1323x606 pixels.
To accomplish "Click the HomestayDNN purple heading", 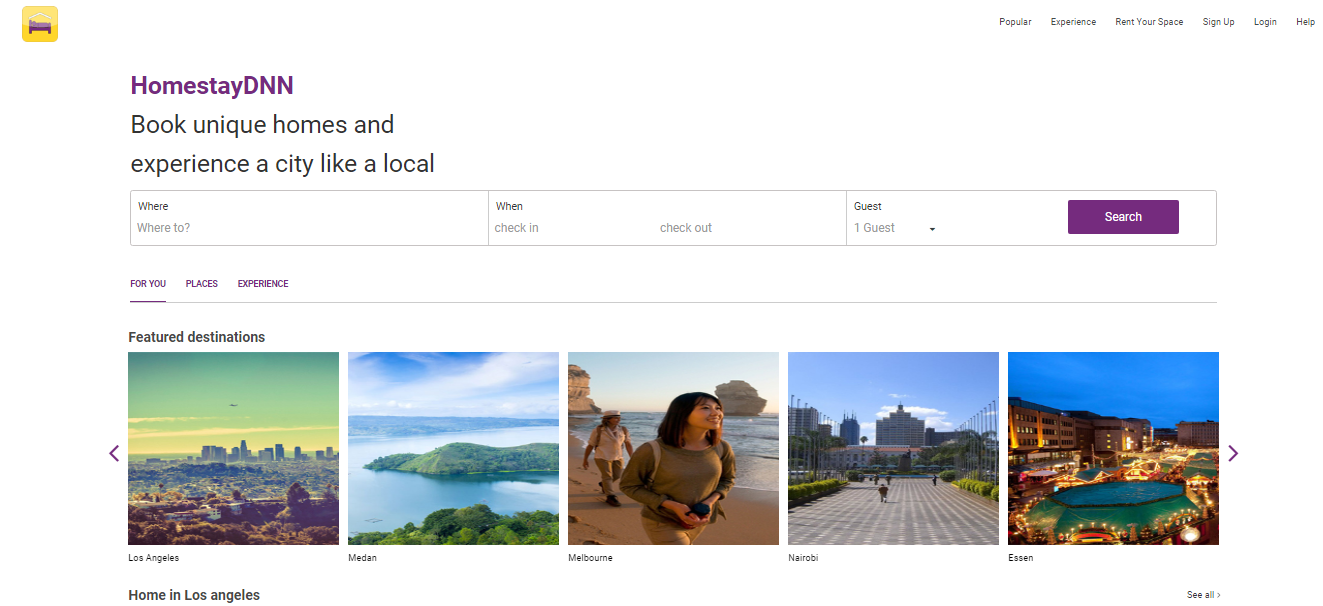I will [212, 85].
